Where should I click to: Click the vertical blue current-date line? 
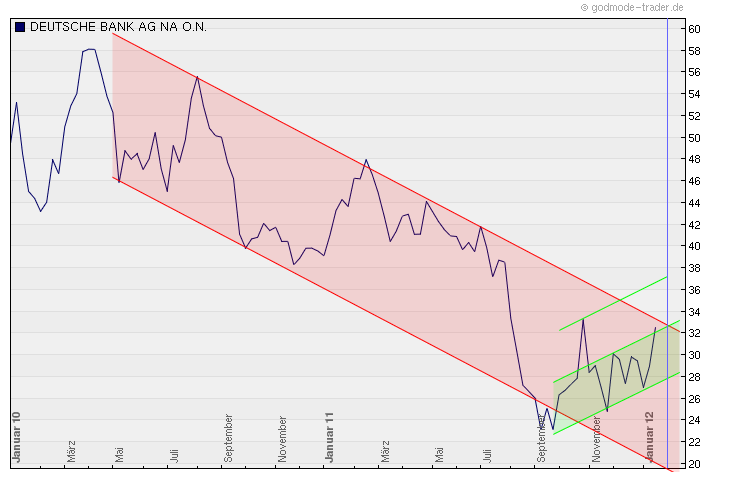click(x=668, y=244)
